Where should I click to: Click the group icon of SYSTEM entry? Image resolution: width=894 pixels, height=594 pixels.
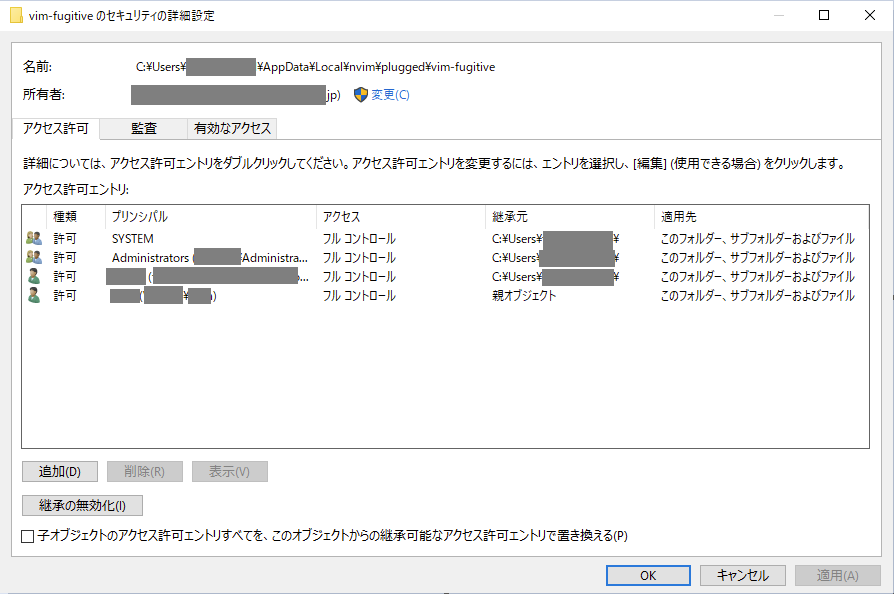[34, 238]
